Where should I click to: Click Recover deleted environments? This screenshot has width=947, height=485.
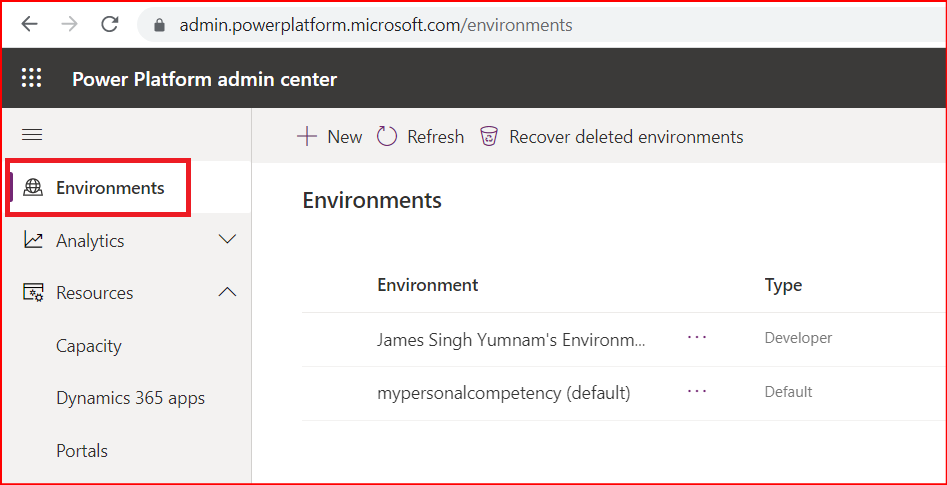click(x=611, y=137)
